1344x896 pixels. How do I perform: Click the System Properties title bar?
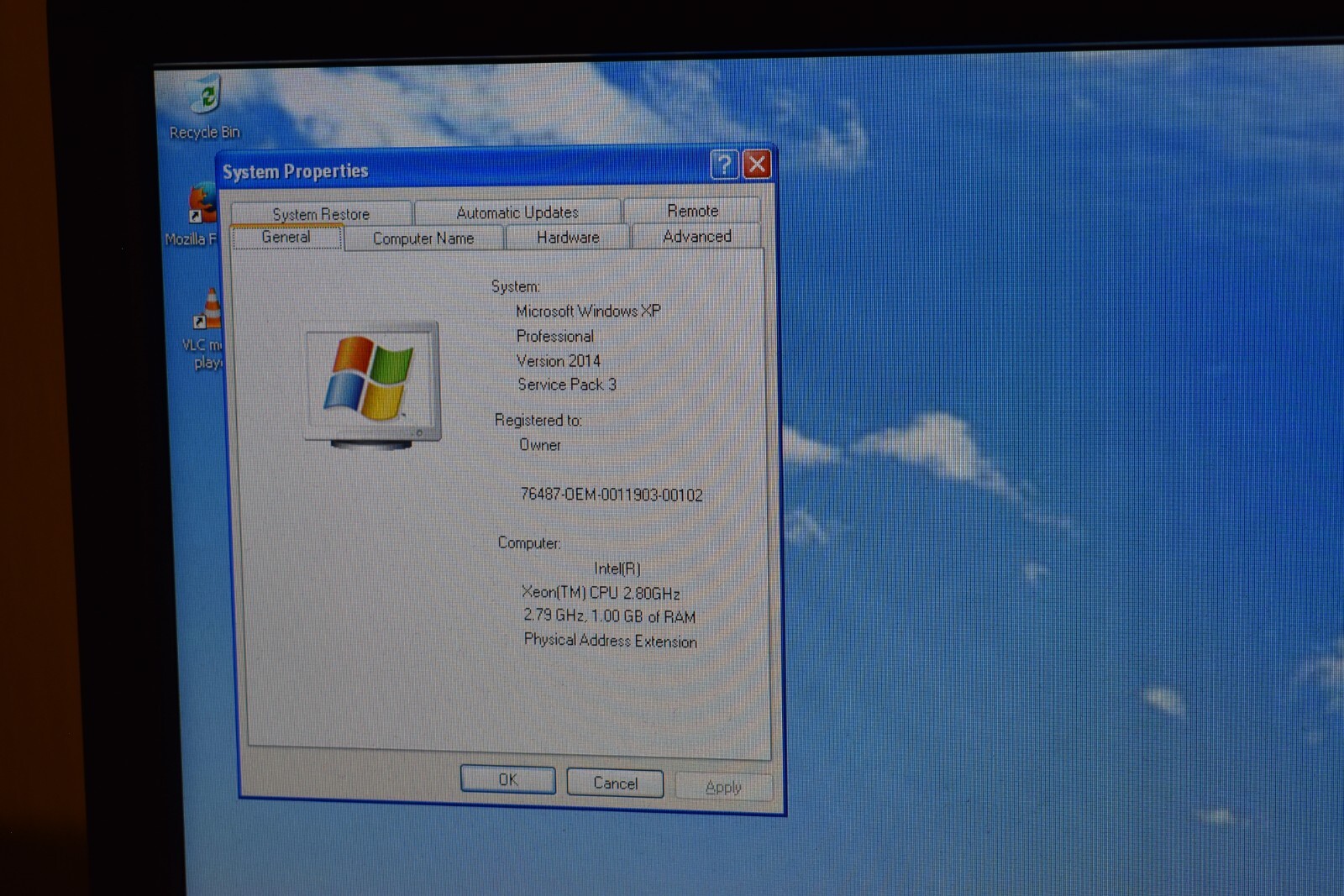click(x=496, y=167)
